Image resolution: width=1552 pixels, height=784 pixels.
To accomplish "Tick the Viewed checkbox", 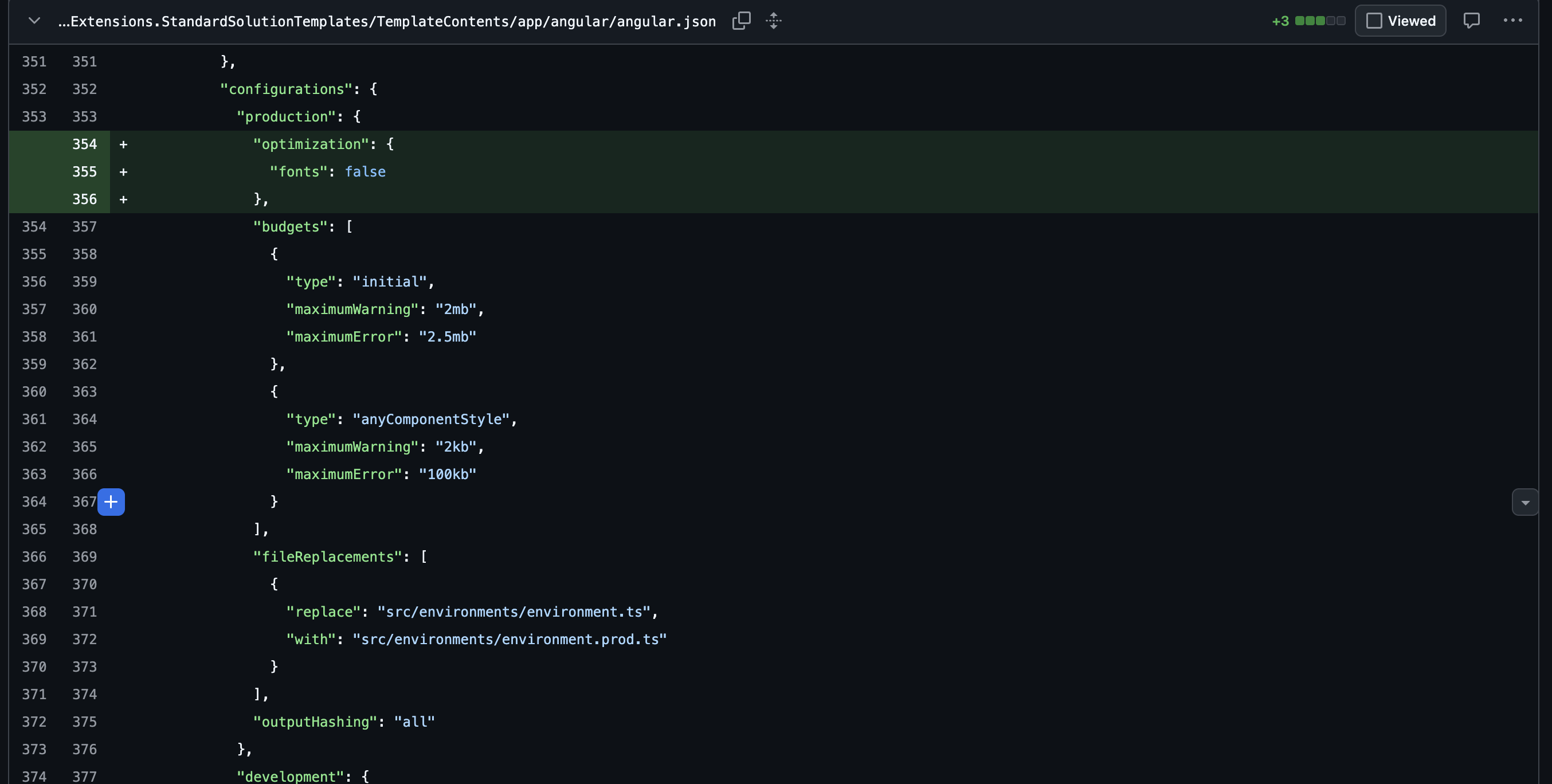I will point(1374,21).
